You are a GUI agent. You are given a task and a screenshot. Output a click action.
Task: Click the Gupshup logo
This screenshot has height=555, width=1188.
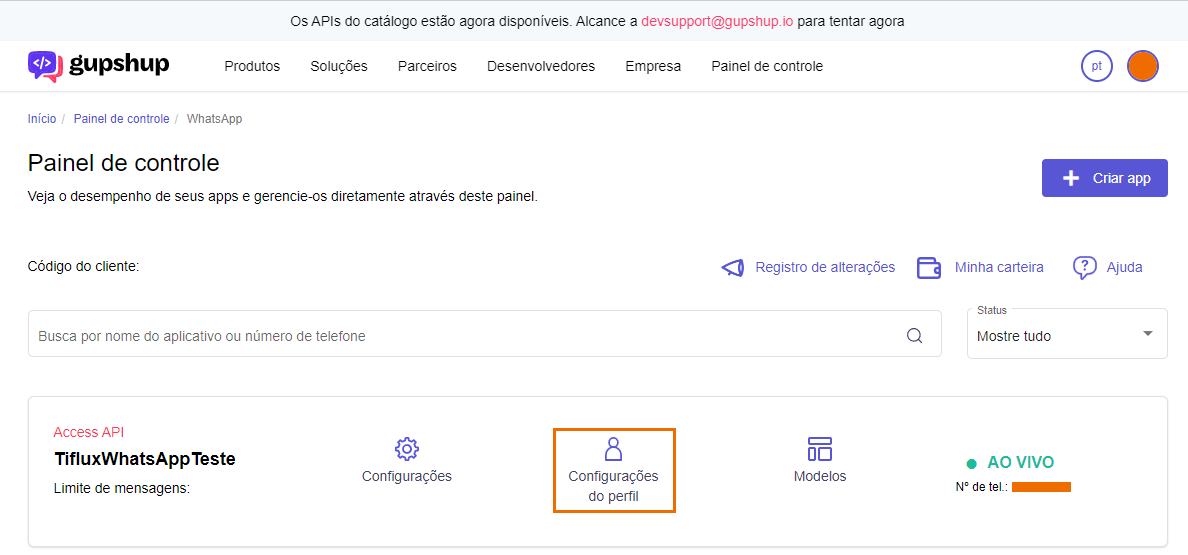point(98,66)
